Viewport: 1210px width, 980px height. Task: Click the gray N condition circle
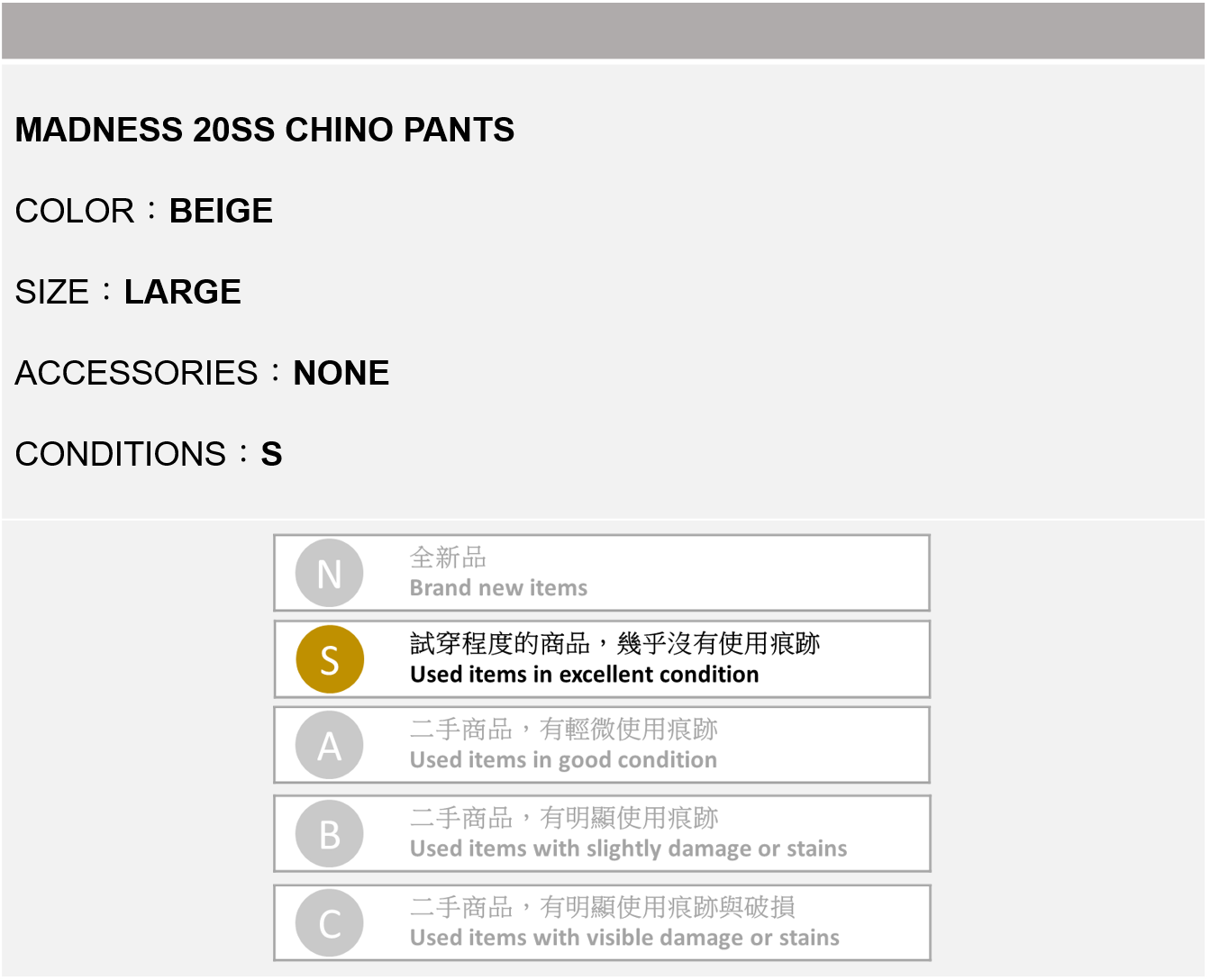[330, 573]
